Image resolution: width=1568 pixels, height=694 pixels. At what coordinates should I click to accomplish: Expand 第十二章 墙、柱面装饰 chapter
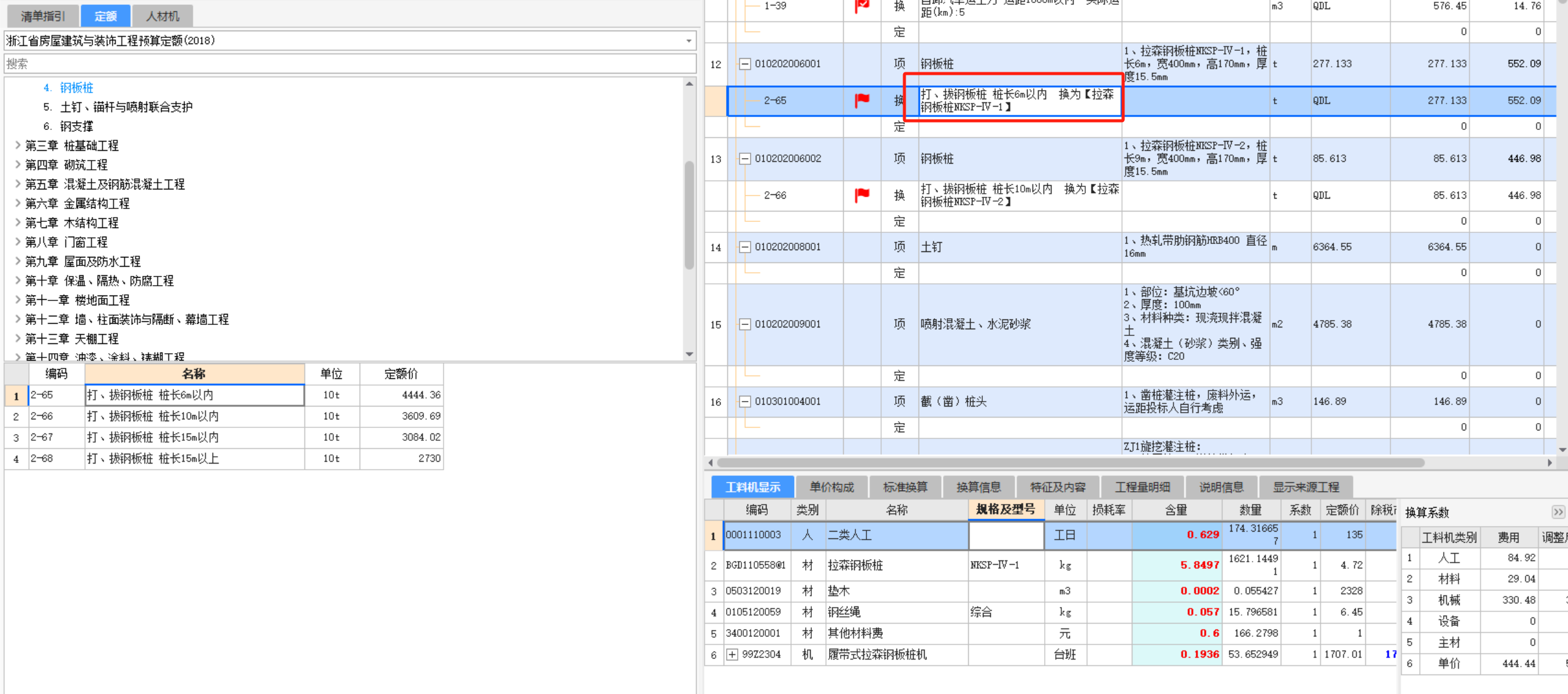18,319
